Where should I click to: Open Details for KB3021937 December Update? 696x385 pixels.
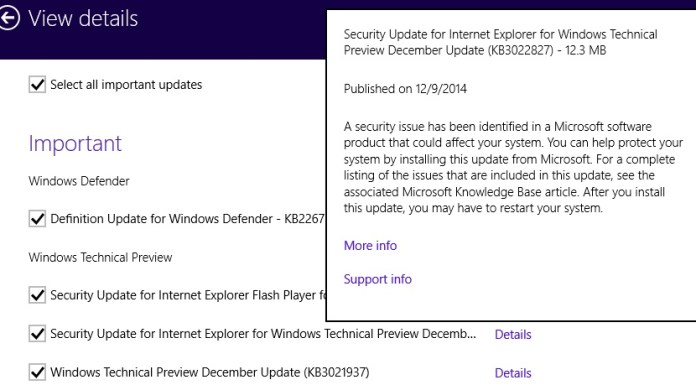pos(513,373)
